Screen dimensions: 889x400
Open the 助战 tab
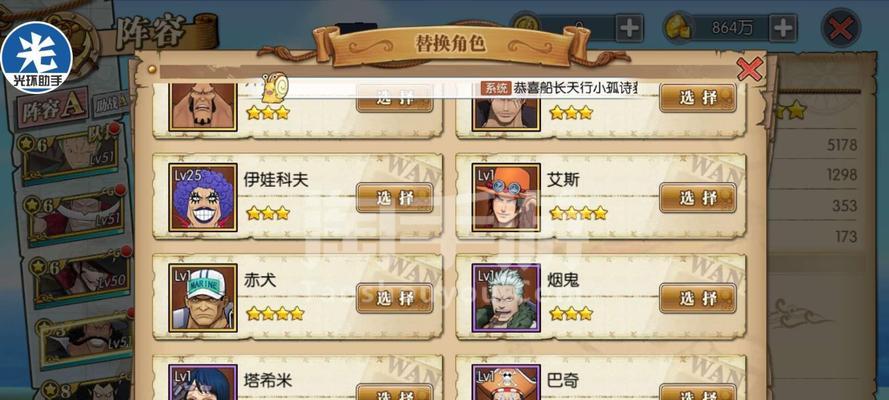tap(111, 105)
